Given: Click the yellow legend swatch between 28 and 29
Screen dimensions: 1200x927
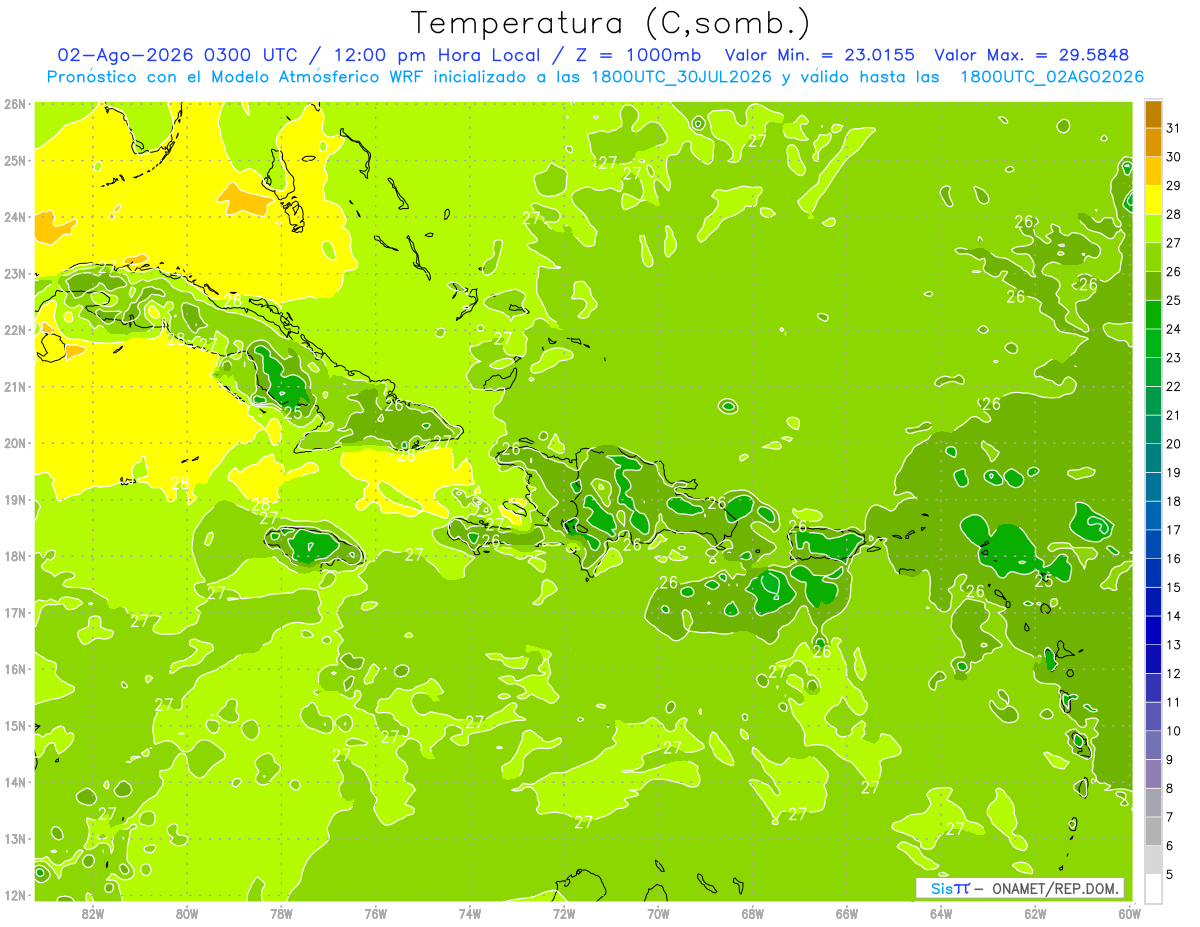Looking at the screenshot, I should click(1153, 200).
